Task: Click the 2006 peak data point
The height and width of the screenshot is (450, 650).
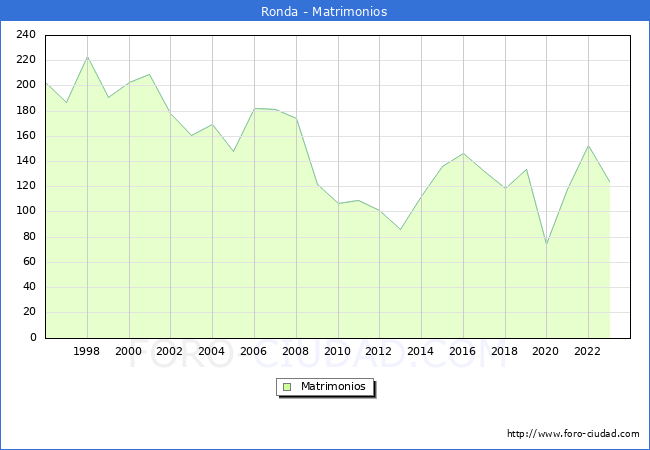Action: [255, 109]
